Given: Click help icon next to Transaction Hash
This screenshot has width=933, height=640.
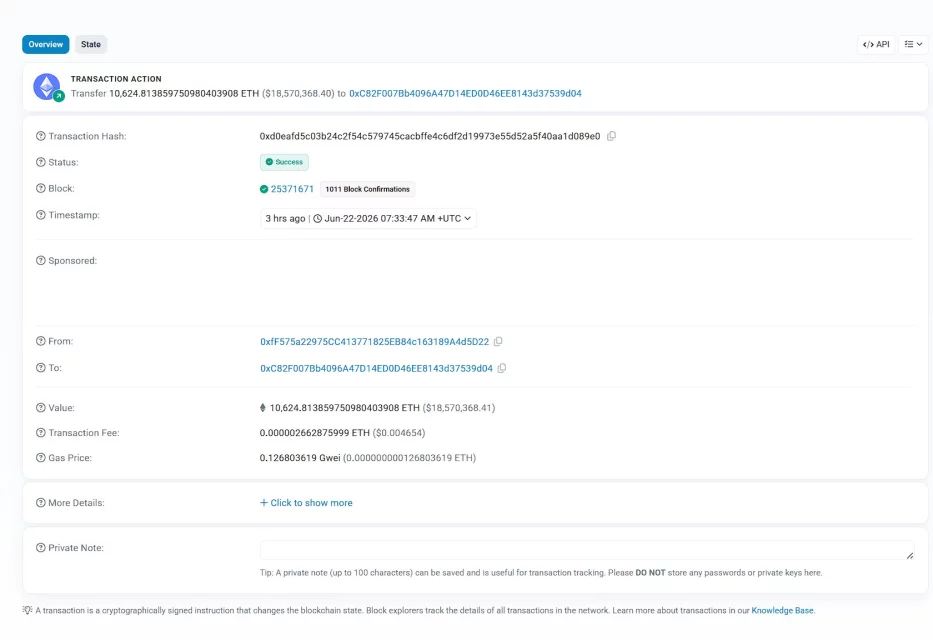Looking at the screenshot, I should [x=40, y=136].
